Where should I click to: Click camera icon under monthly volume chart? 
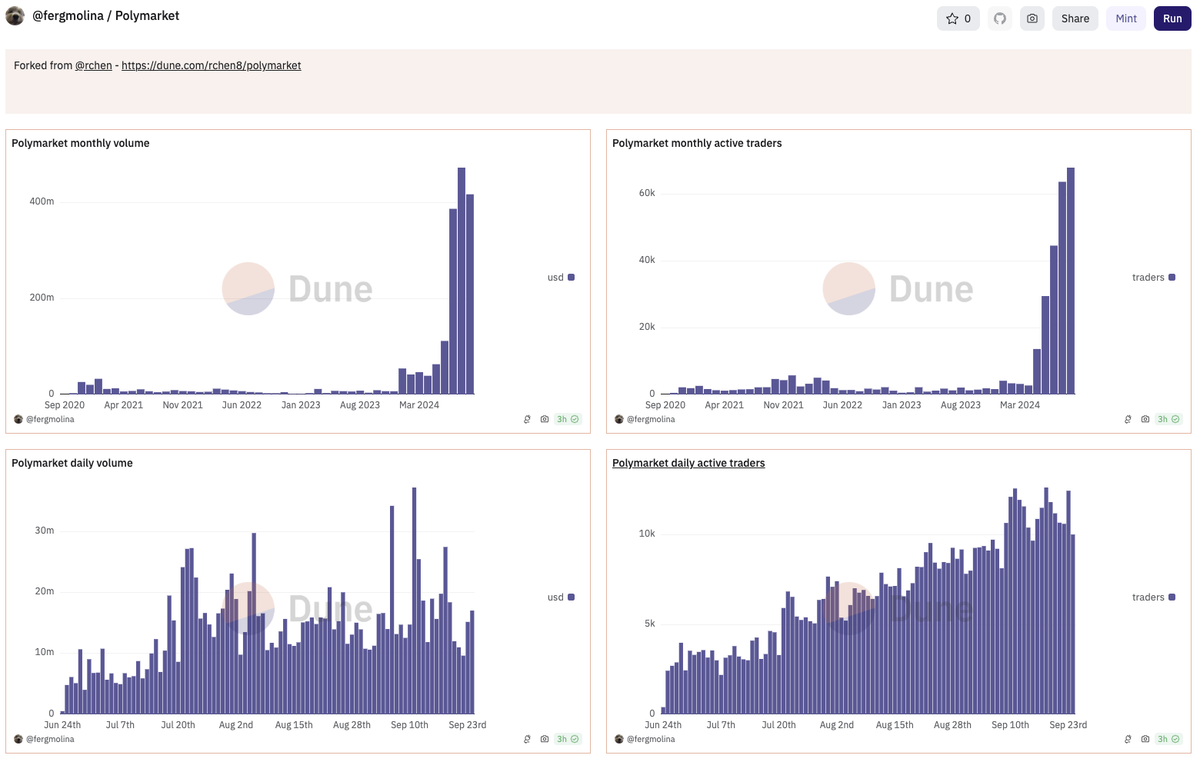pos(544,419)
